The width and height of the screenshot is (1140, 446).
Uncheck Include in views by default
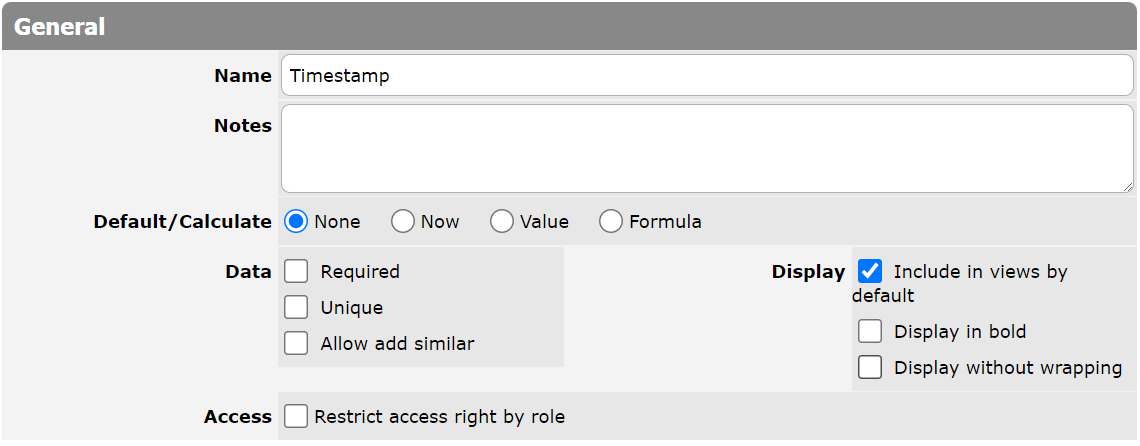(870, 271)
